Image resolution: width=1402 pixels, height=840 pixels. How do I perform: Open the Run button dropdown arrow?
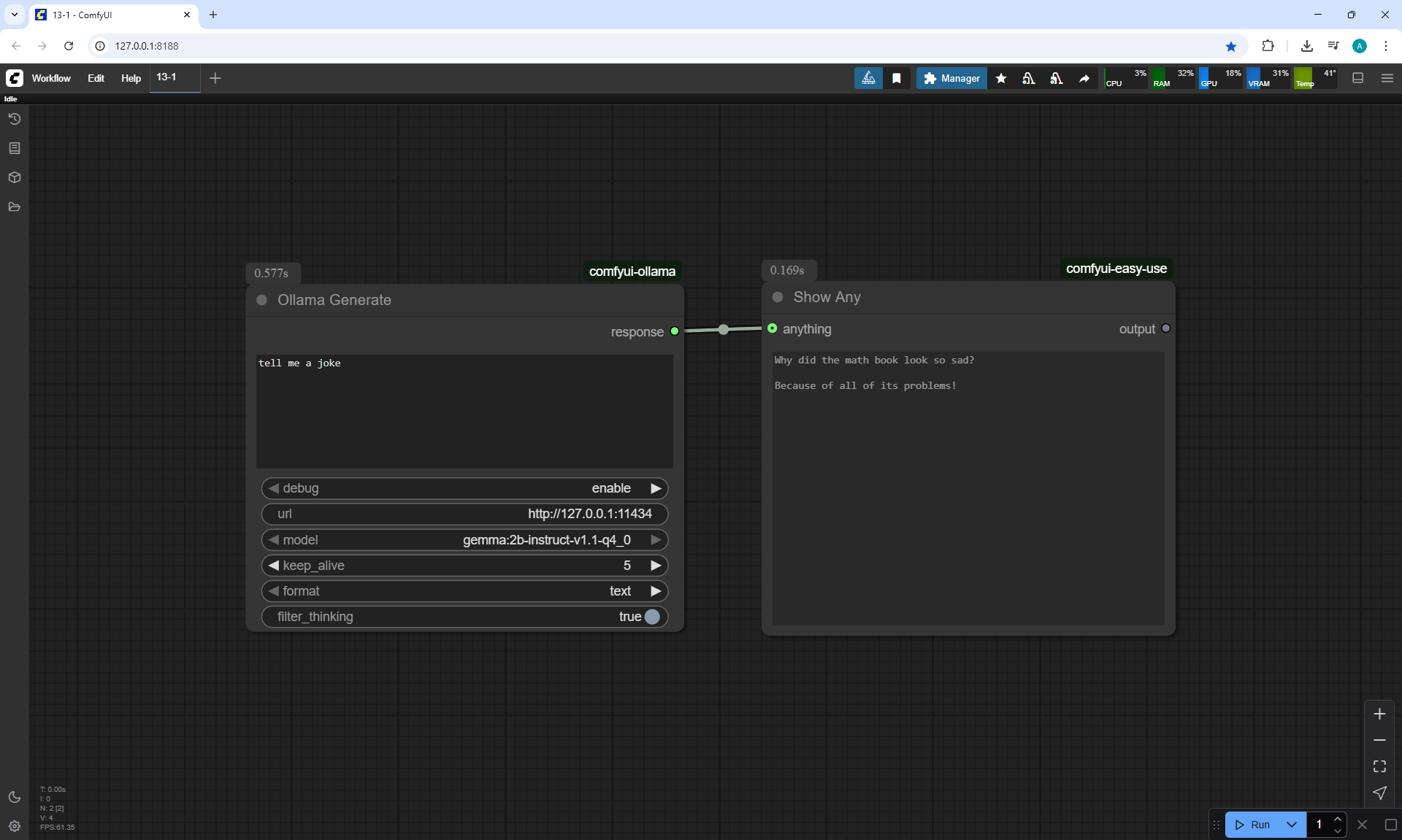click(x=1292, y=825)
